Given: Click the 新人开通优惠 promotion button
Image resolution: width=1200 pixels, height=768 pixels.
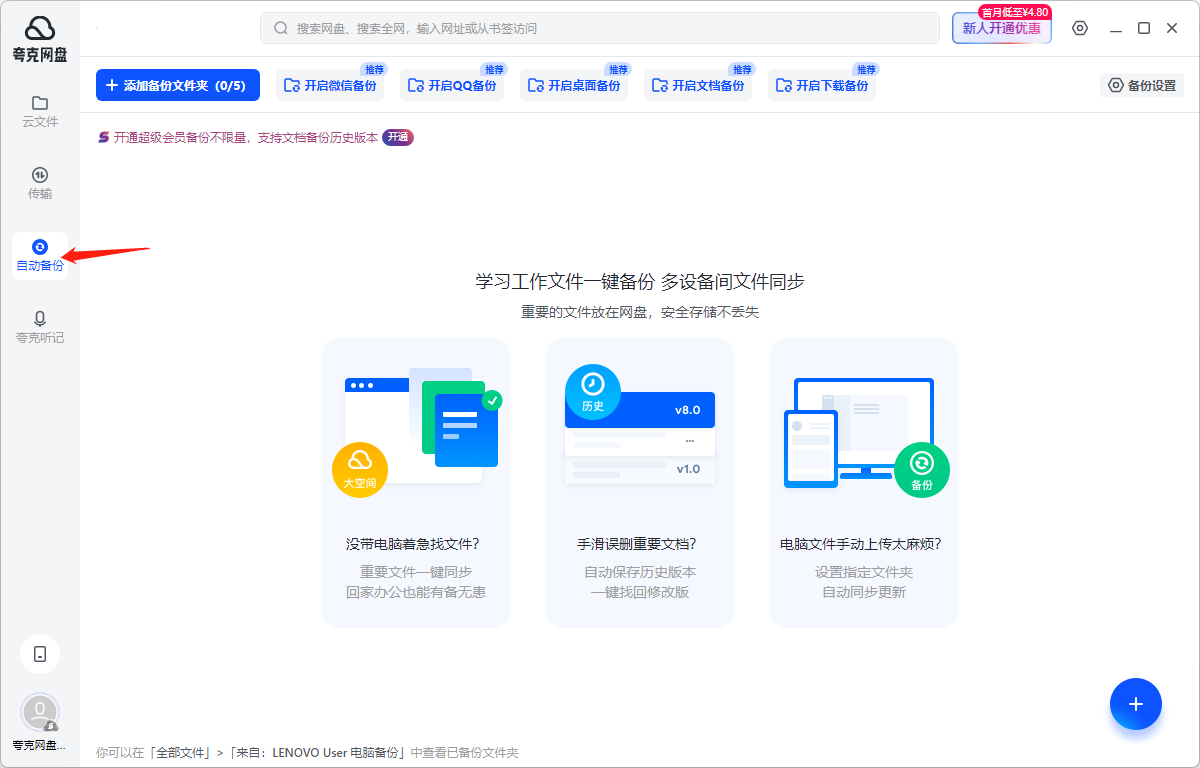Looking at the screenshot, I should (x=1001, y=28).
